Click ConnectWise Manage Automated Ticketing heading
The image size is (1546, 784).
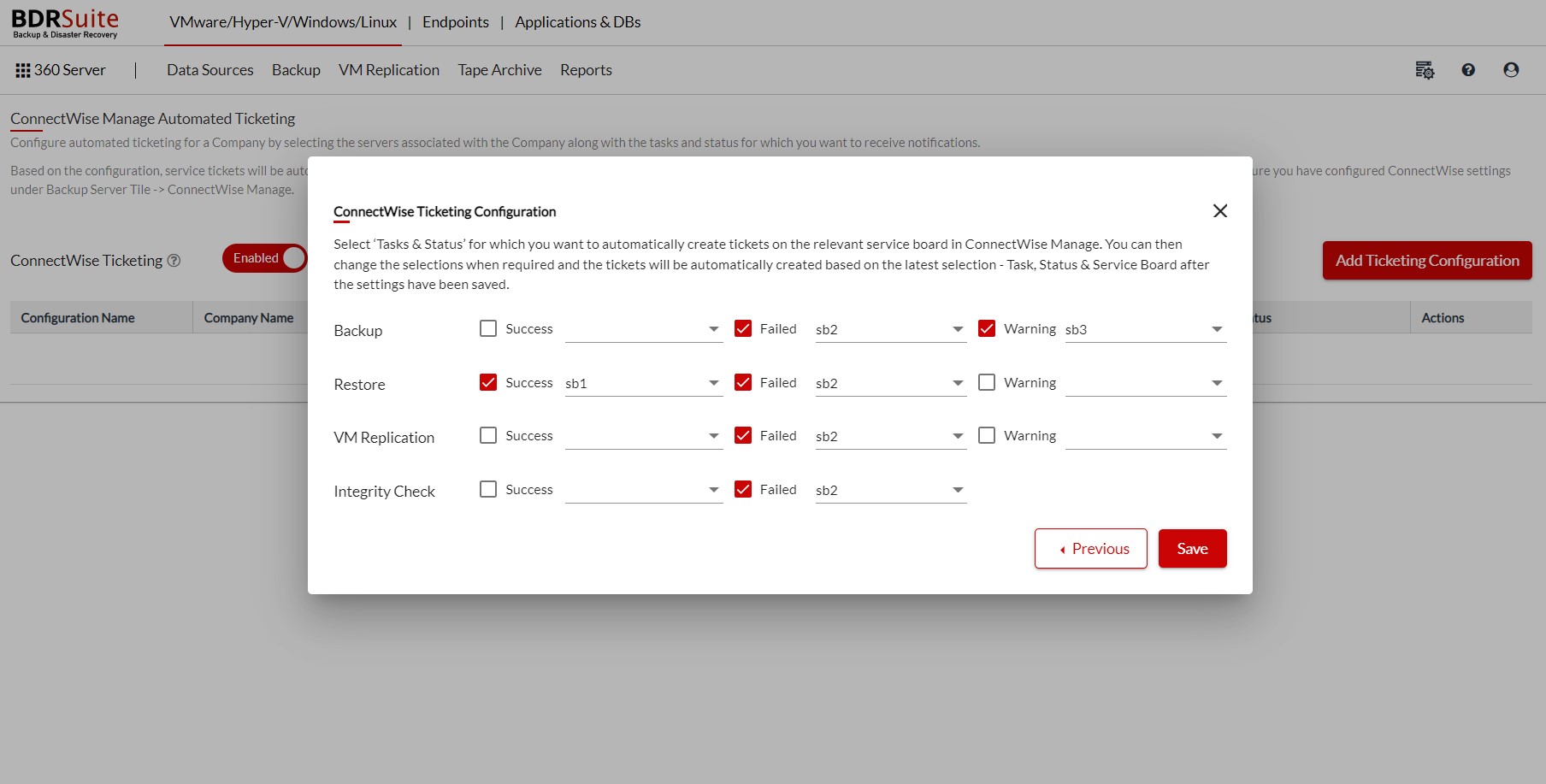click(152, 119)
